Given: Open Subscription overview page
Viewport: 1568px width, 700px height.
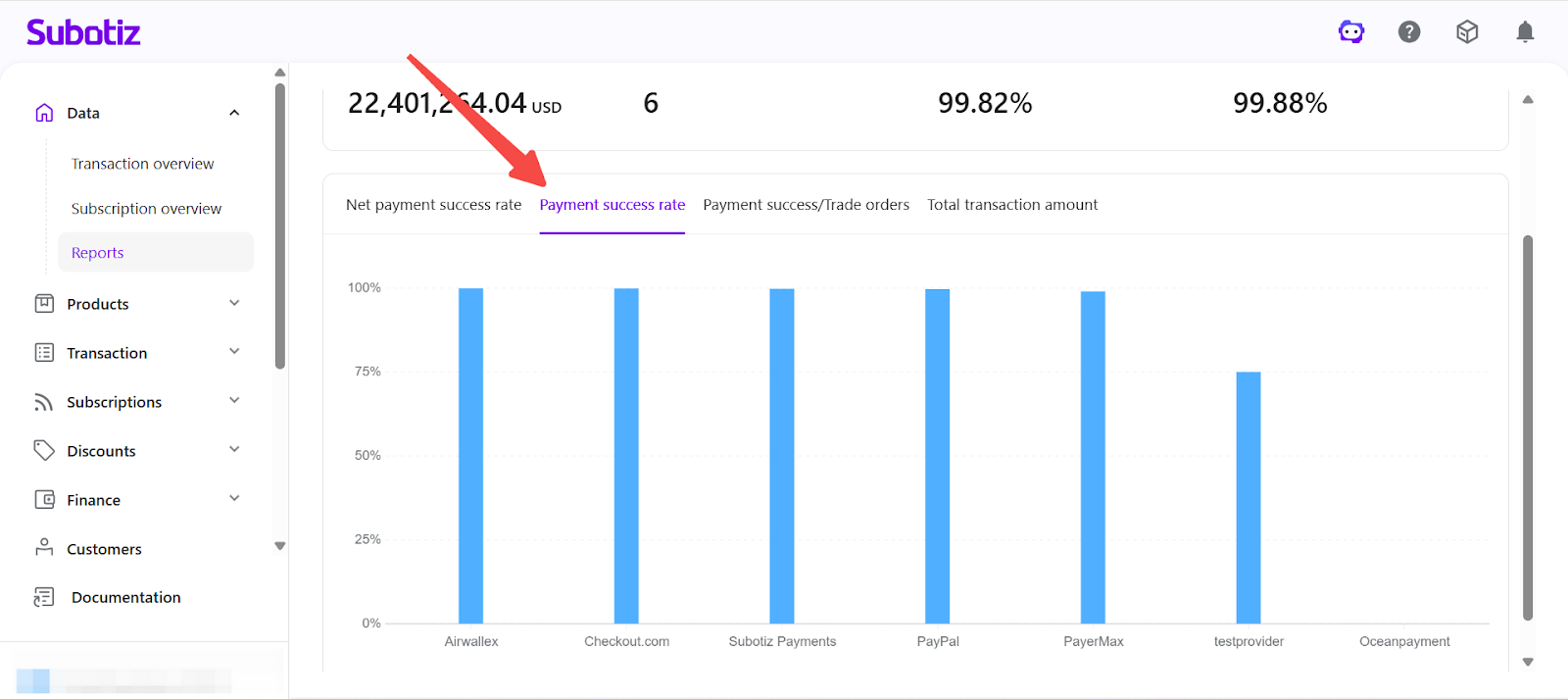Looking at the screenshot, I should [146, 209].
